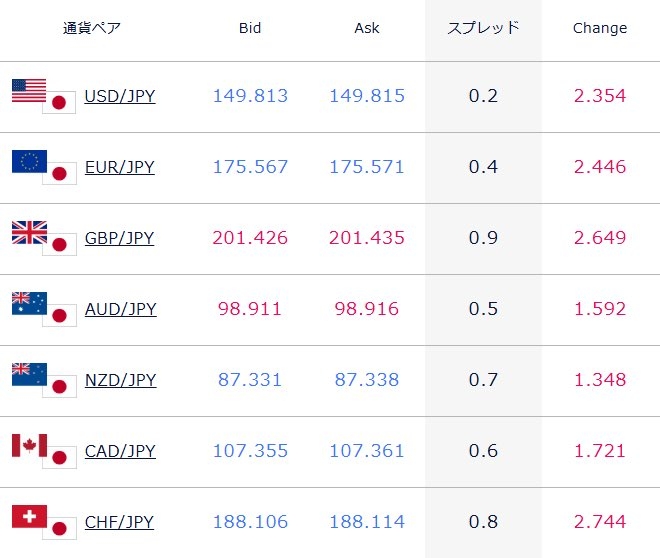Click the Canadian flag icon for CAD/JPY
Screen dimensions: 660x558
pos(28,445)
